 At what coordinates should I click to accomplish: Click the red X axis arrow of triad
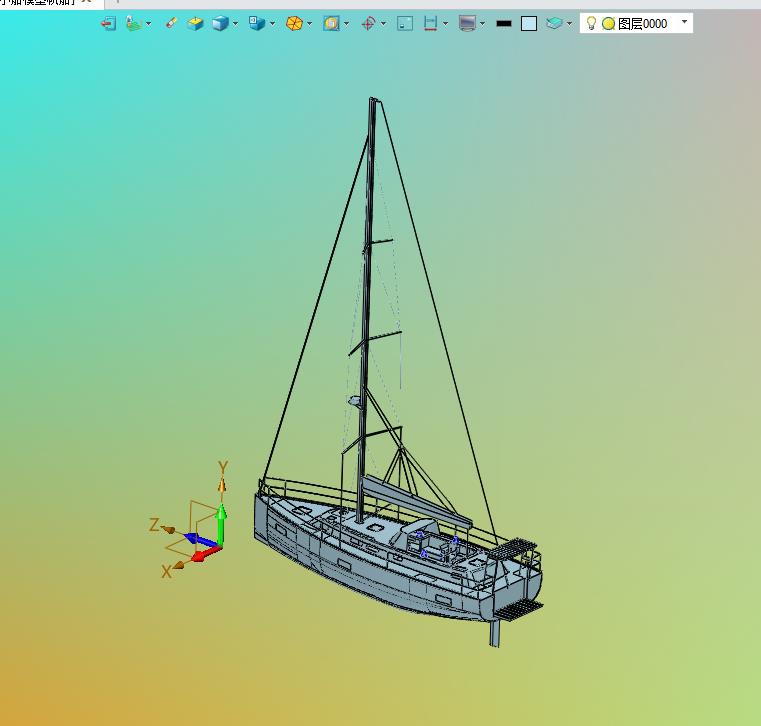point(207,554)
